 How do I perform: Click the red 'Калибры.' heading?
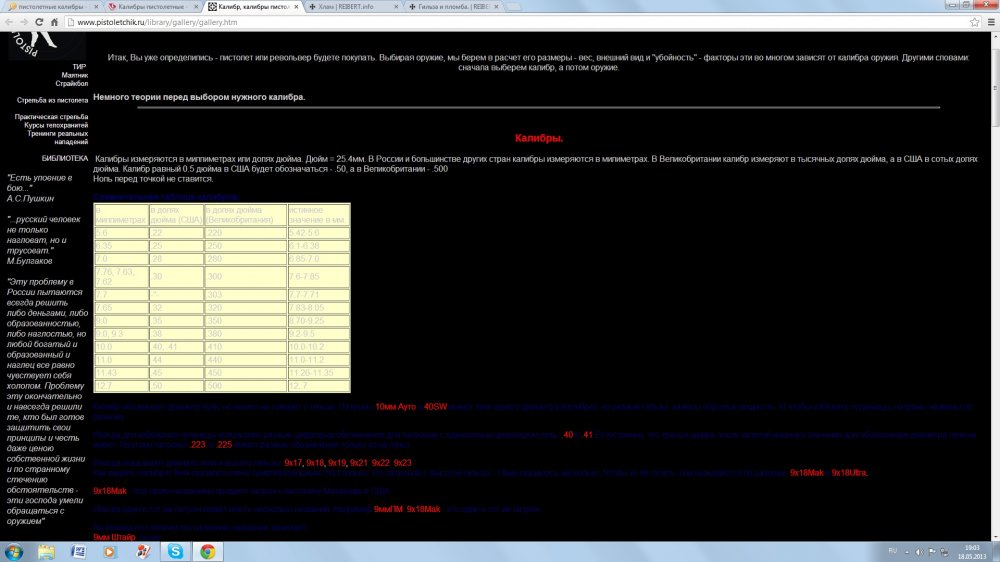click(539, 138)
